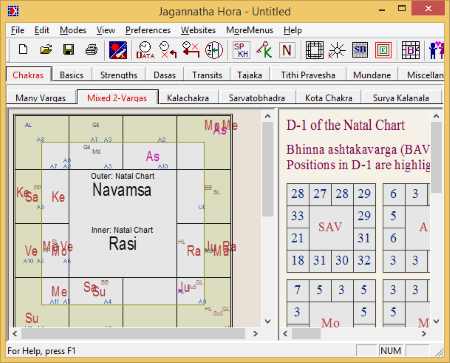This screenshot has height=363, width=450.
Task: Click the ashtakavarga pane vertical scroll thumb
Action: [436, 157]
